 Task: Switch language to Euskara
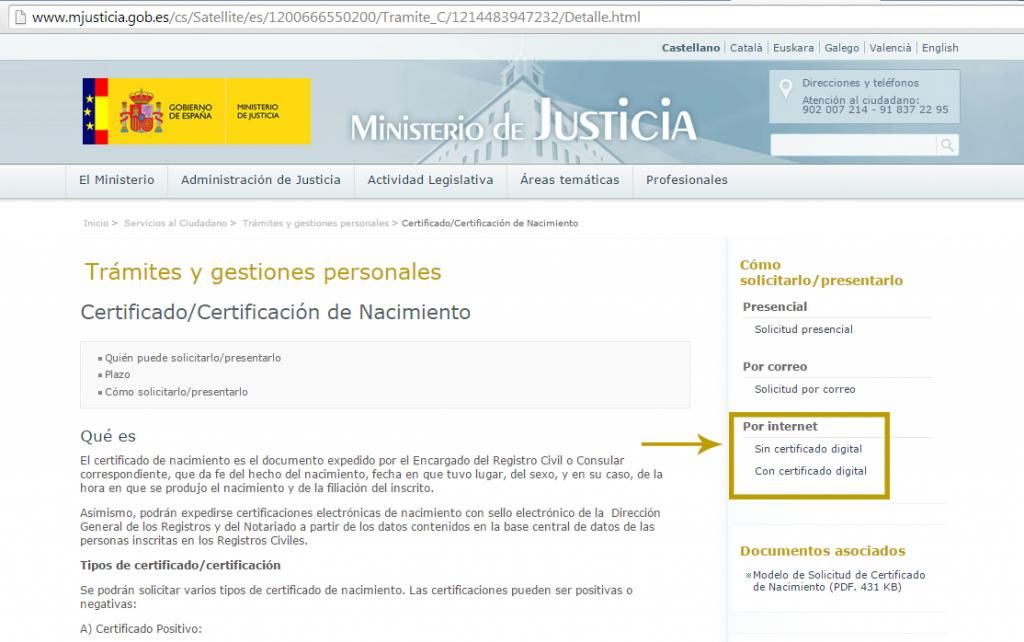793,48
